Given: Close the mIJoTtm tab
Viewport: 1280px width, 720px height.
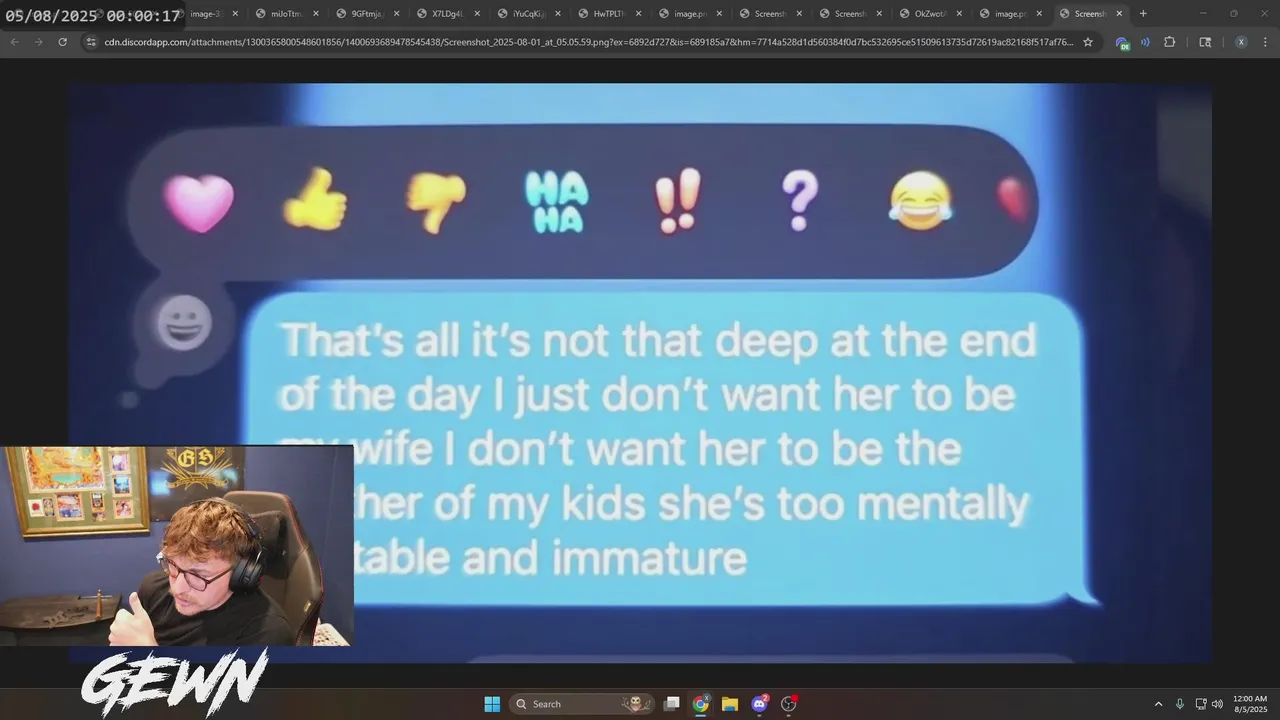Looking at the screenshot, I should pyautogui.click(x=316, y=14).
